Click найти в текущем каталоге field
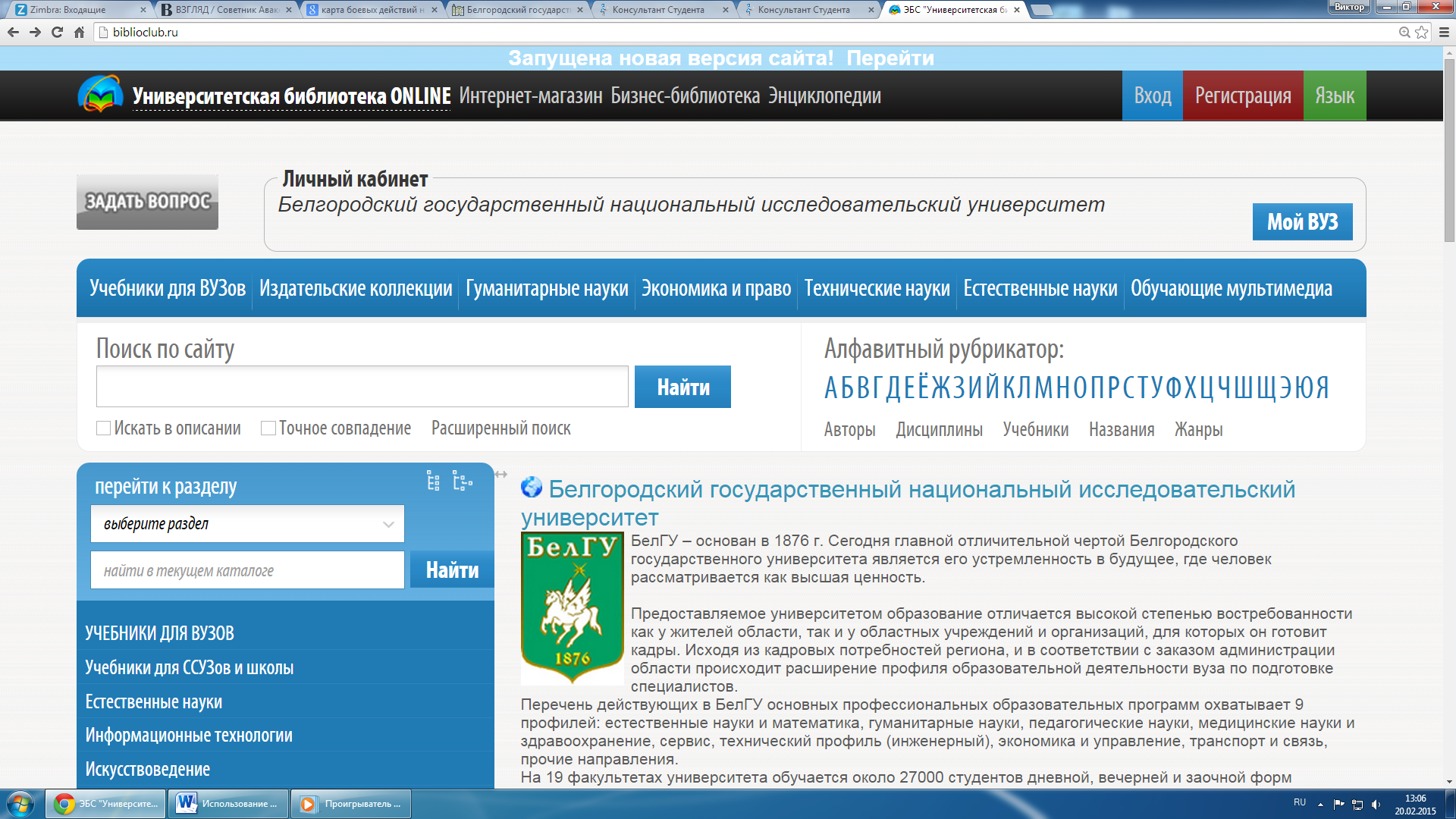Screen dimensions: 1456x819 click(x=247, y=570)
